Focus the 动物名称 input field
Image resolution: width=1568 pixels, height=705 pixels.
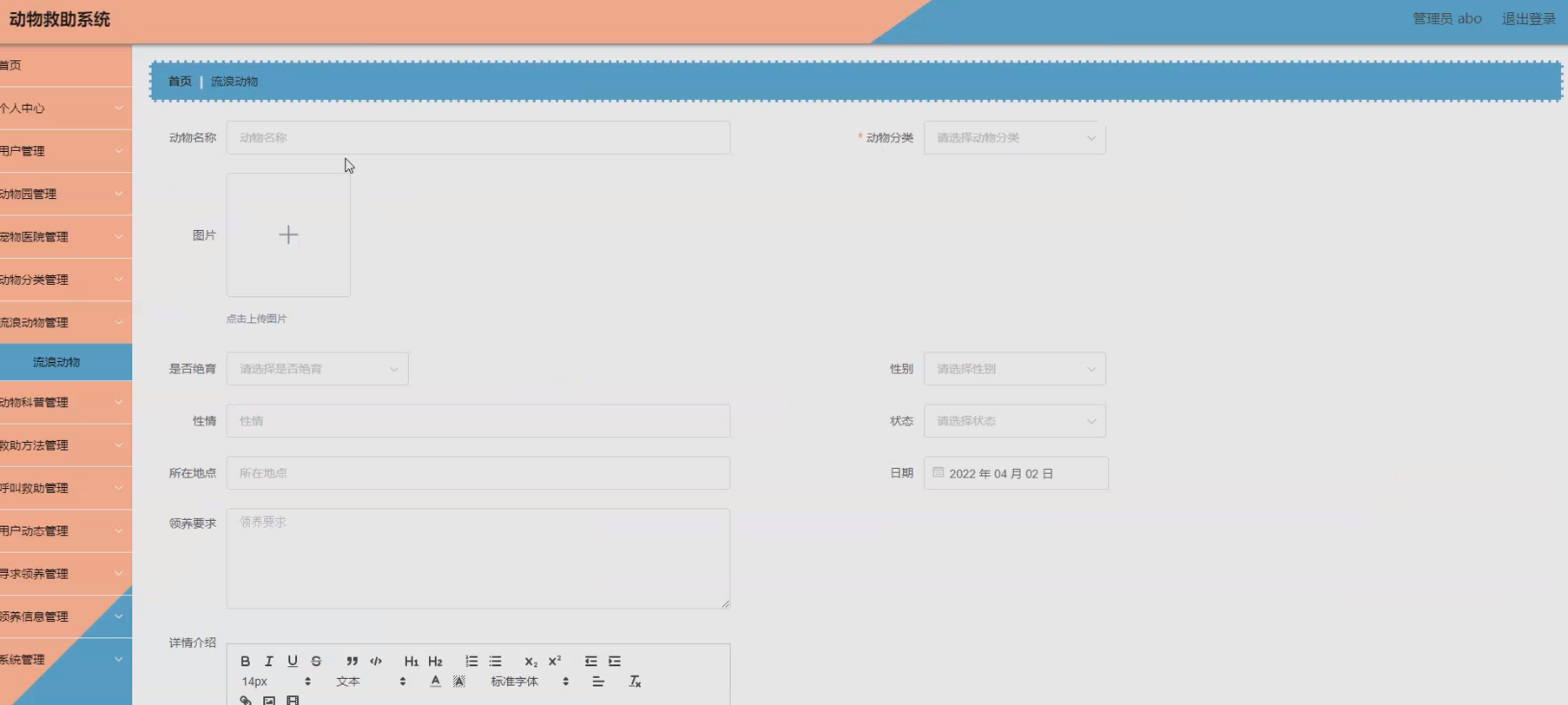click(x=478, y=138)
